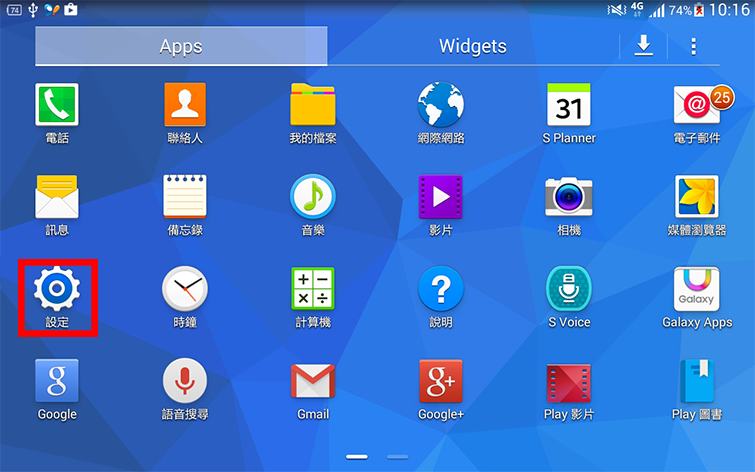Open the three-dot overflow menu

tap(693, 46)
